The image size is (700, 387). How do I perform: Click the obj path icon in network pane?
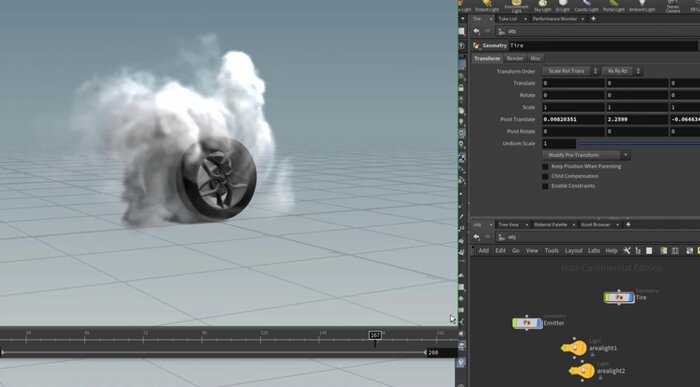click(502, 237)
